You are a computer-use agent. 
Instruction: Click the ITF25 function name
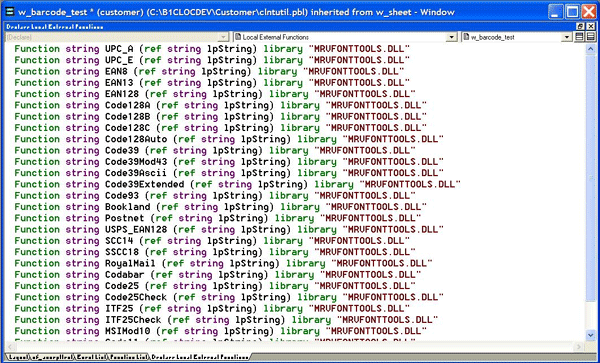119,309
